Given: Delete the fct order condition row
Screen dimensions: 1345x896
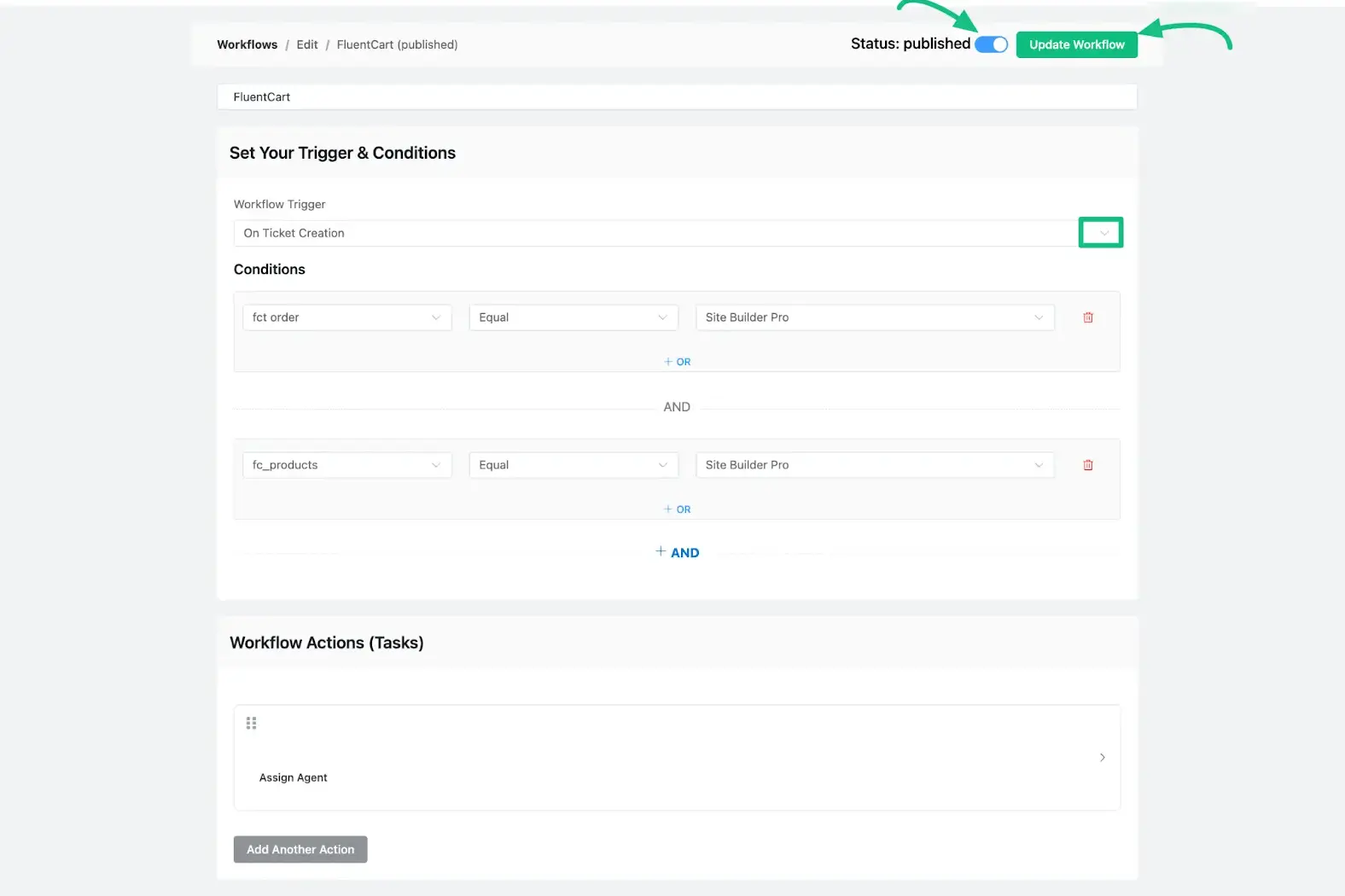Looking at the screenshot, I should (1088, 317).
